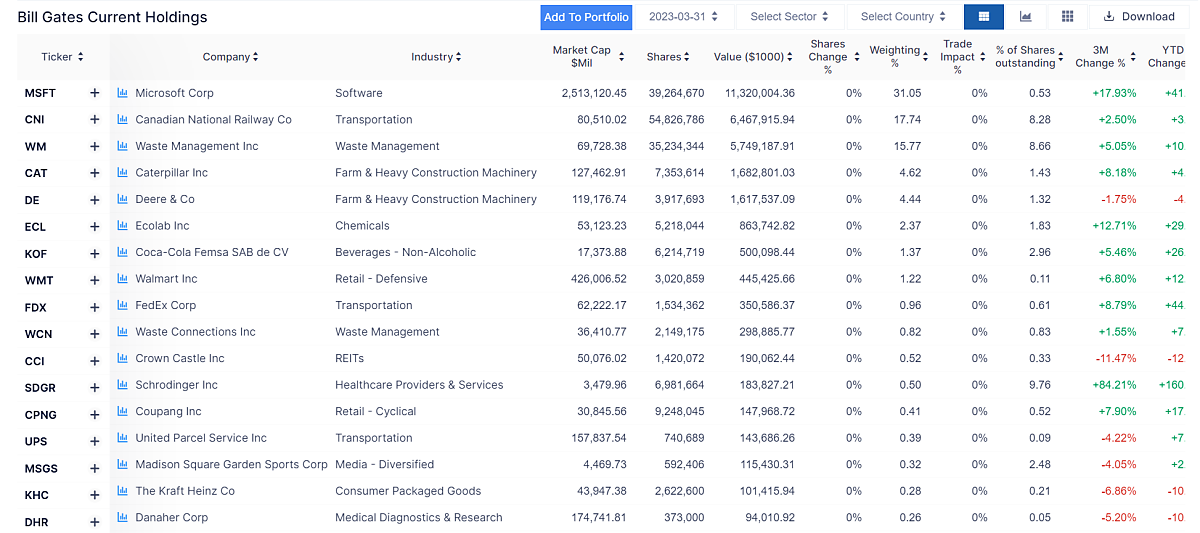
Task: Open chart icon for Caterpillar Inc
Action: 123,173
